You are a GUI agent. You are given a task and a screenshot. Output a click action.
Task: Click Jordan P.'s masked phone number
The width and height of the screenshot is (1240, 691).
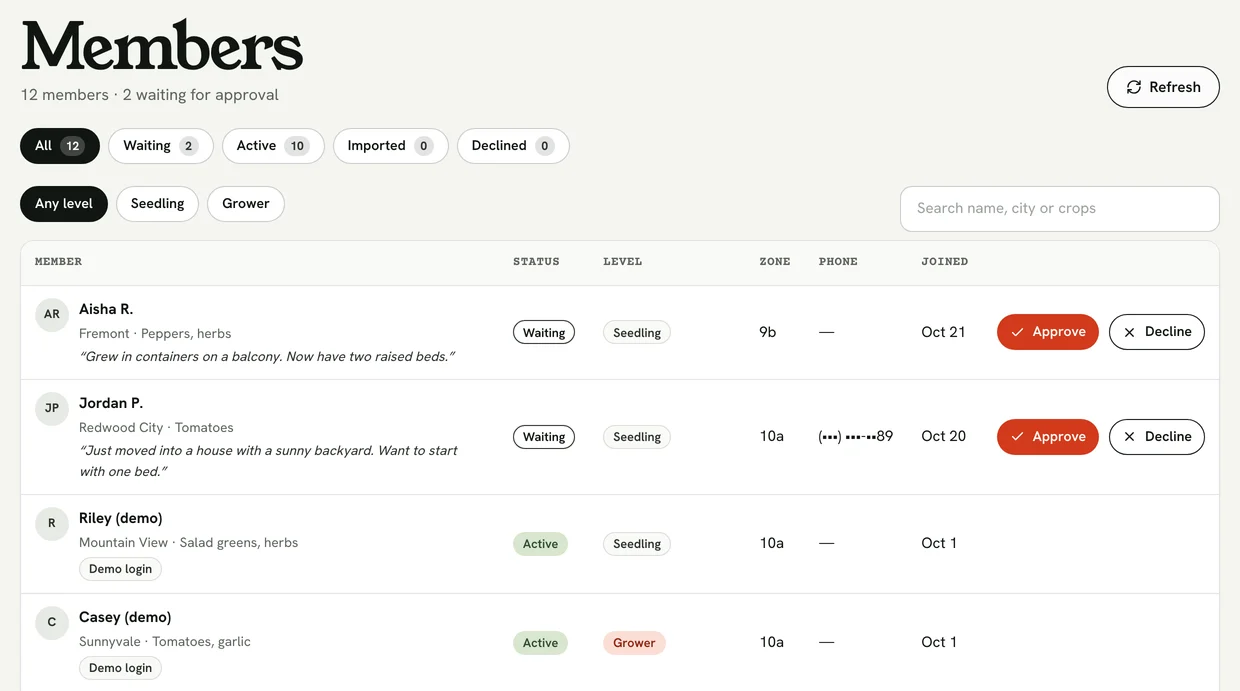[x=856, y=437]
